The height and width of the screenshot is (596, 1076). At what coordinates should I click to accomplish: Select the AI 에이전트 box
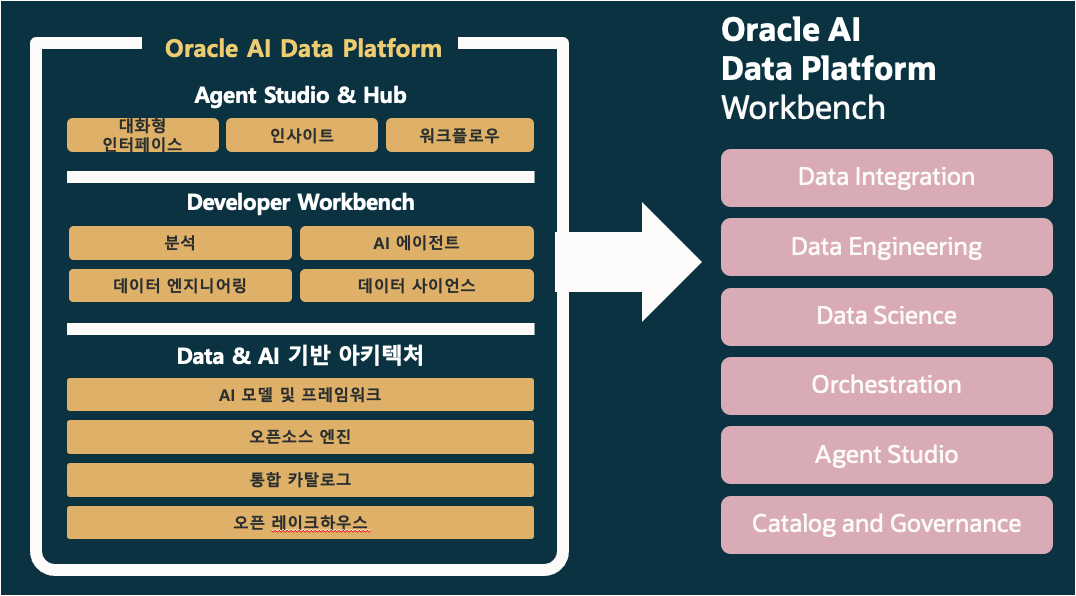417,243
